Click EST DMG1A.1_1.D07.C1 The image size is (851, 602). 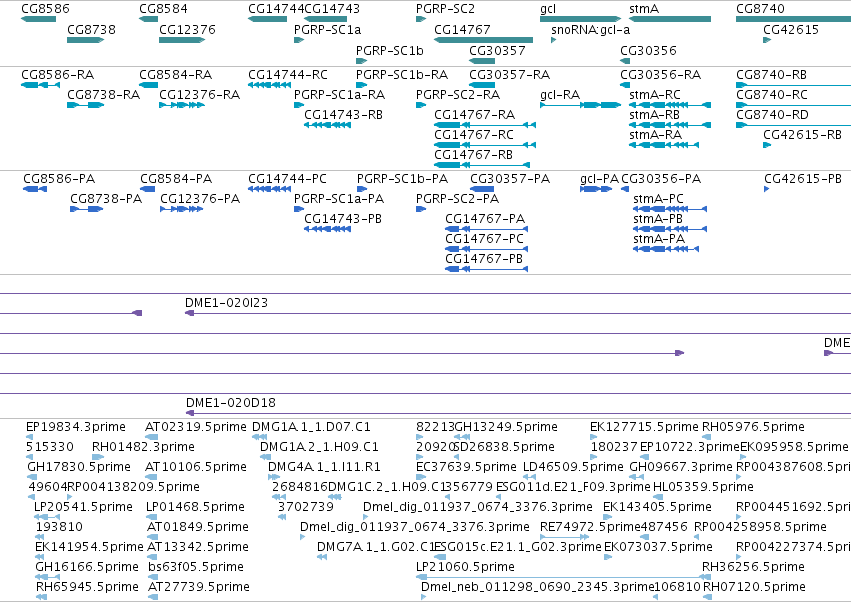pos(259,437)
